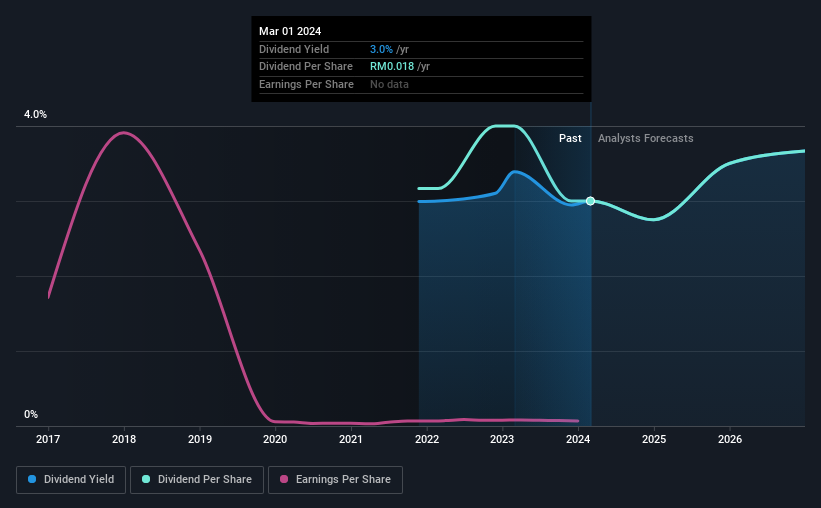Screen dimensions: 821x508
Task: Toggle the Dividend Yield legend button
Action: 71,480
